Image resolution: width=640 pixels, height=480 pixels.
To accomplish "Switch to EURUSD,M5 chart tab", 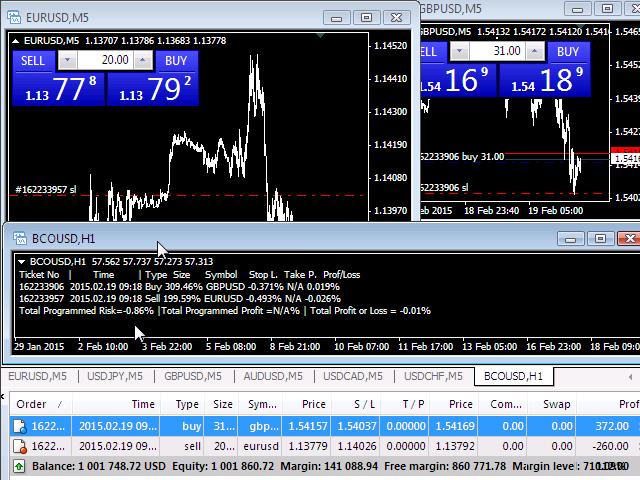I will pos(38,376).
